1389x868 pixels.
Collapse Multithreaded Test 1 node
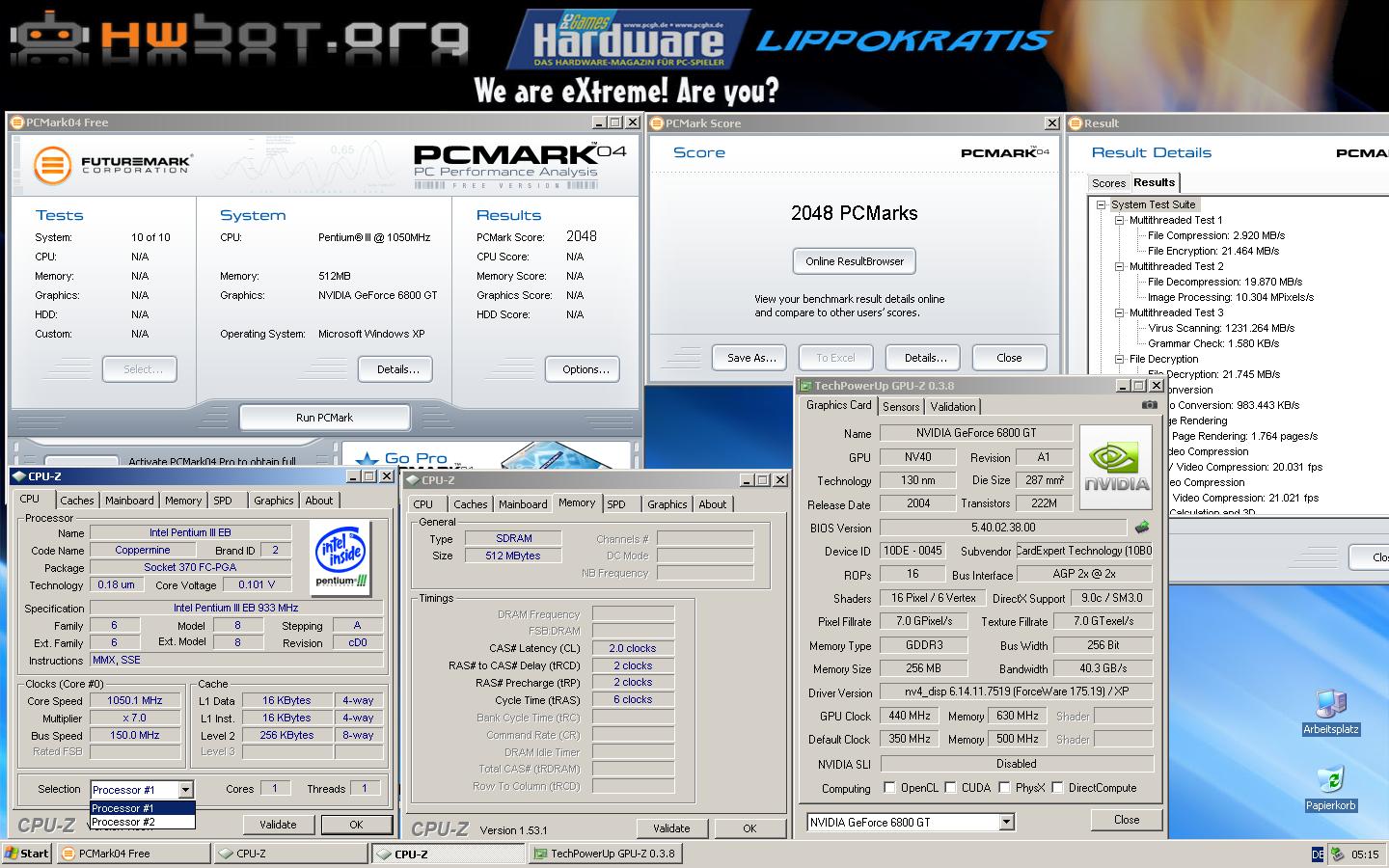point(1120,220)
